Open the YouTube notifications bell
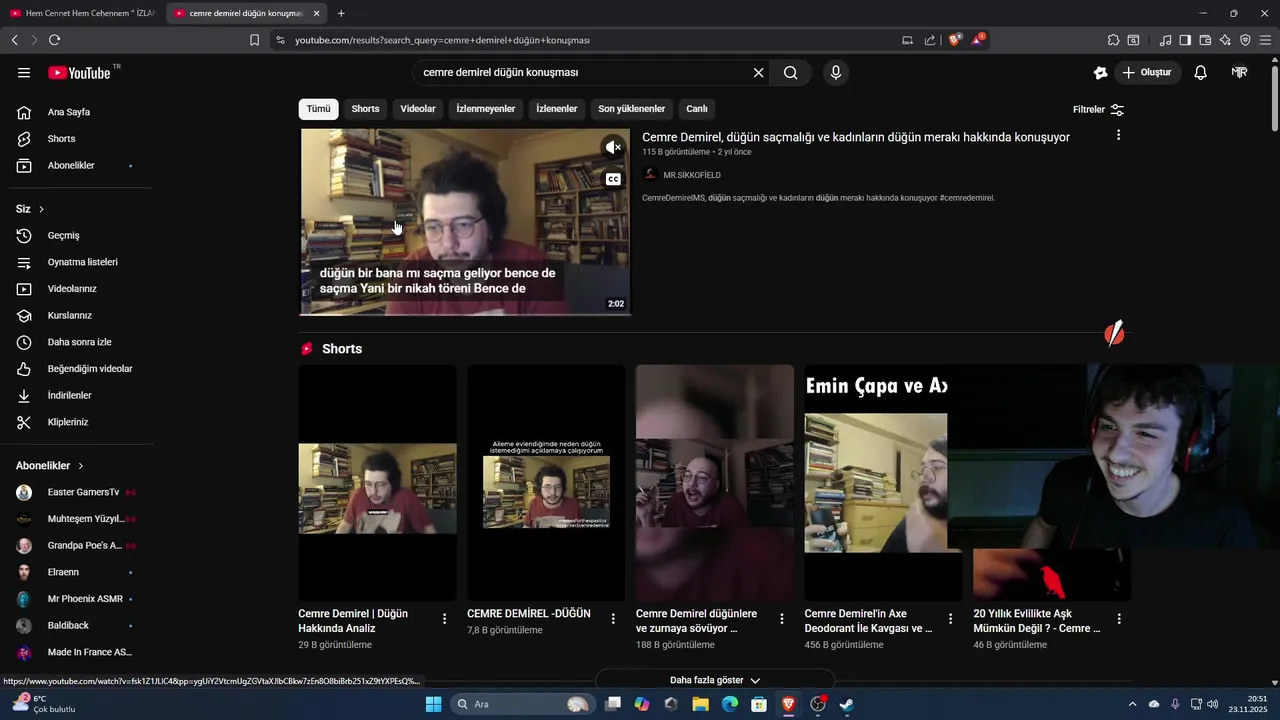The height and width of the screenshot is (720, 1280). pos(1201,72)
